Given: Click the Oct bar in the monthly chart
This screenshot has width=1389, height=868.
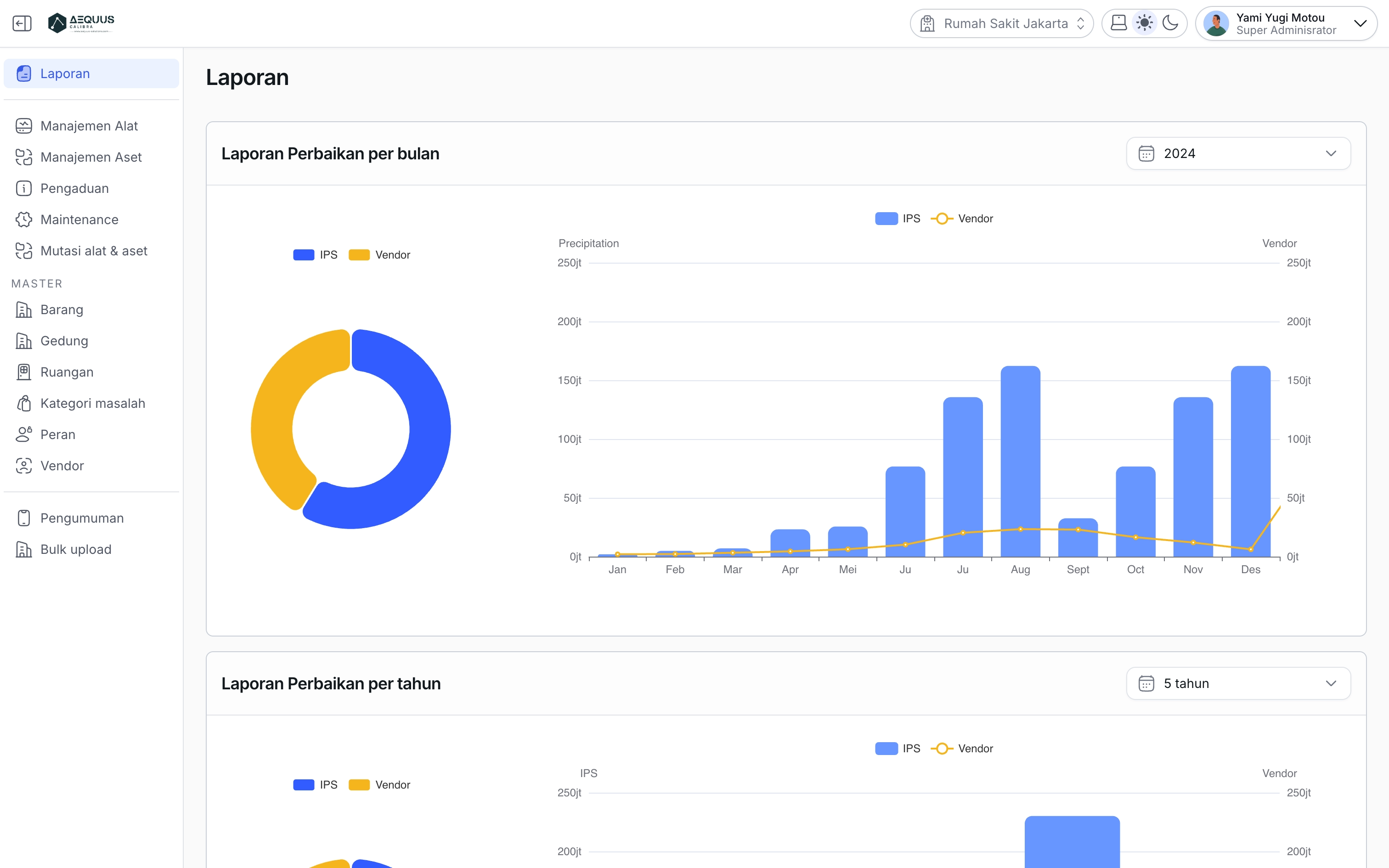Looking at the screenshot, I should point(1135,512).
